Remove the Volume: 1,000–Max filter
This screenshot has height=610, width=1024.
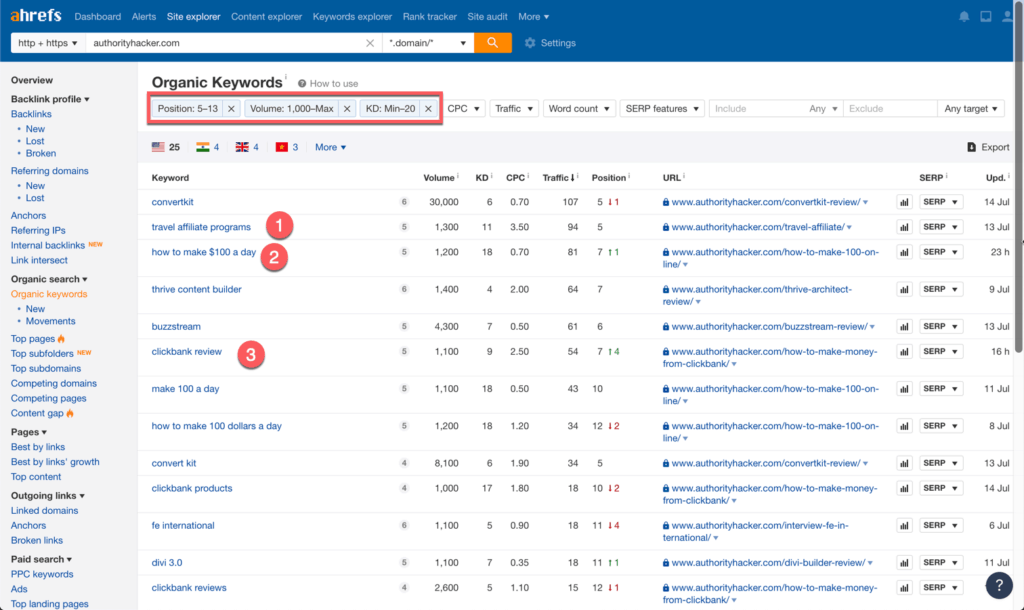click(x=347, y=109)
